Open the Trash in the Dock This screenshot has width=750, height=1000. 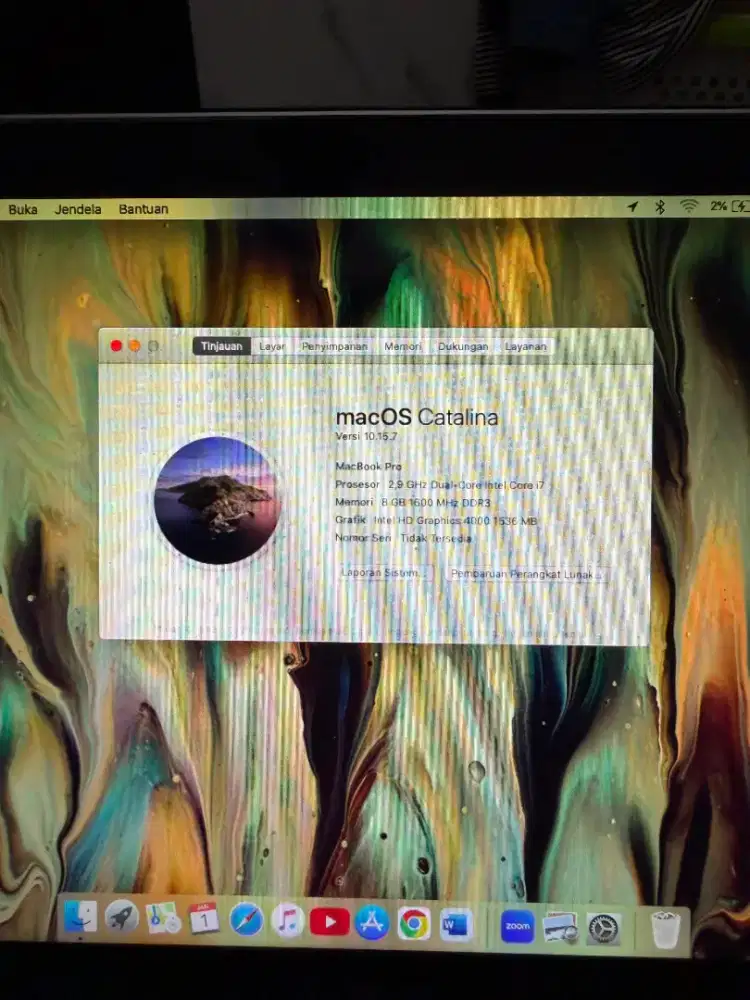click(665, 930)
